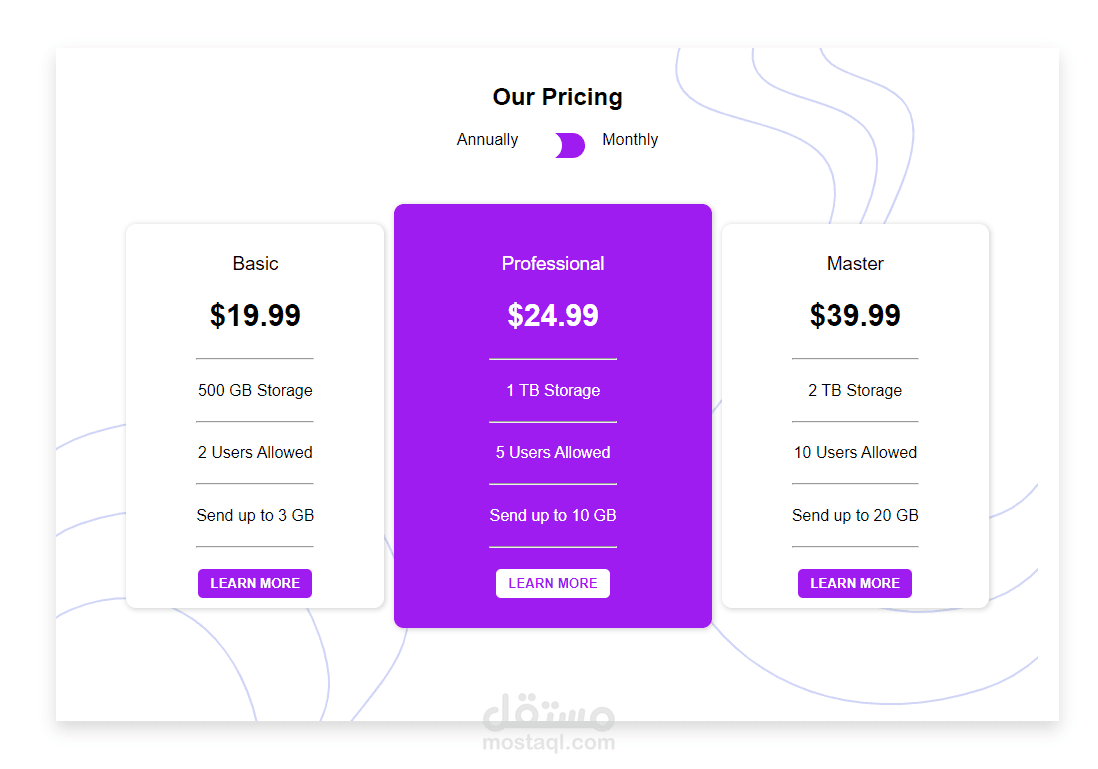This screenshot has width=1098, height=769.
Task: Click the 10 Users Allowed feature
Action: [x=855, y=453]
